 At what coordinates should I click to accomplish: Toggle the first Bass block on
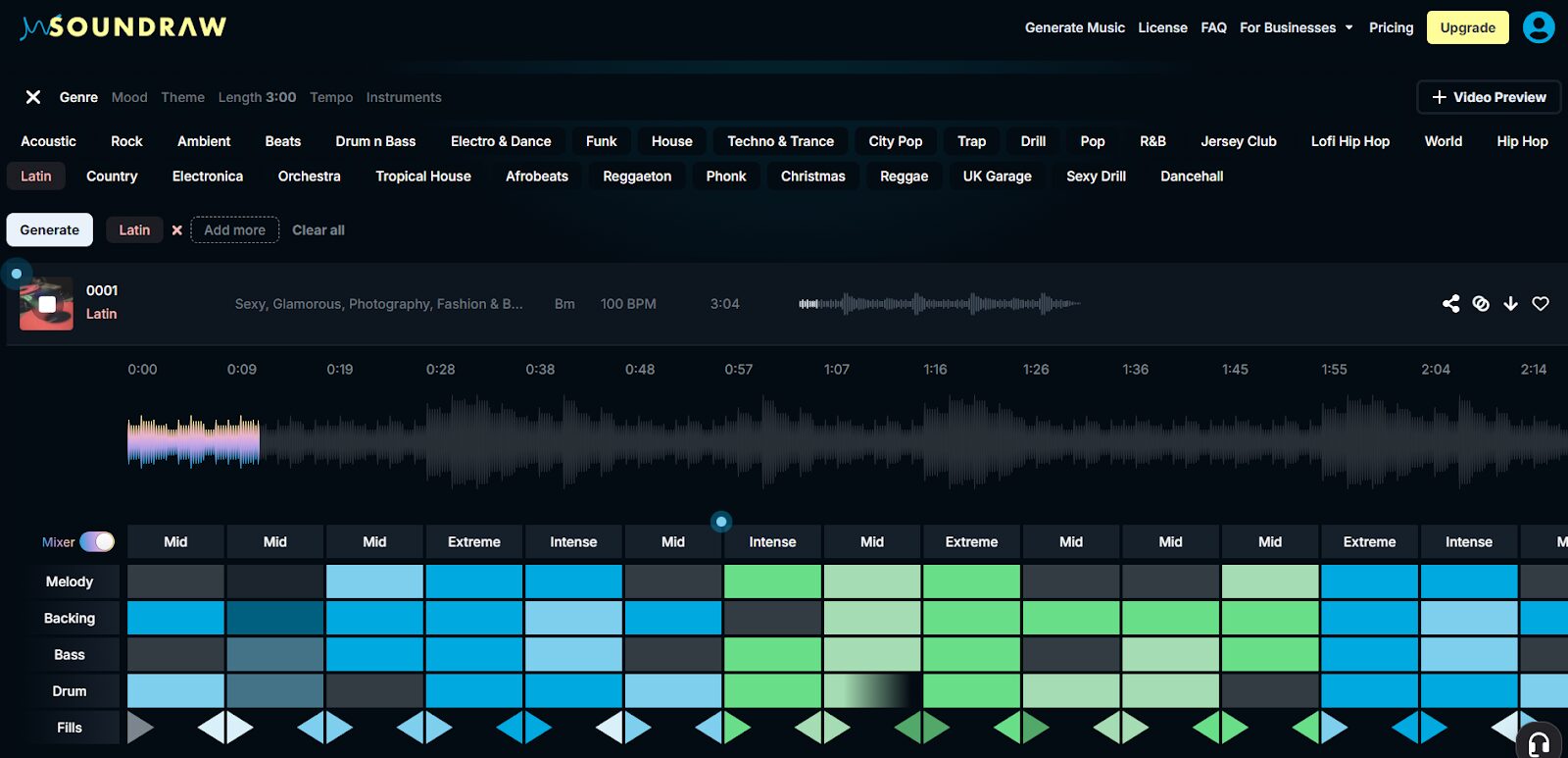point(175,655)
